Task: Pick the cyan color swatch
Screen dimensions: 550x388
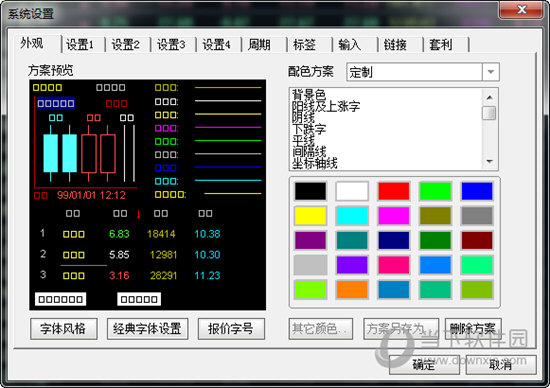Action: pyautogui.click(x=352, y=216)
